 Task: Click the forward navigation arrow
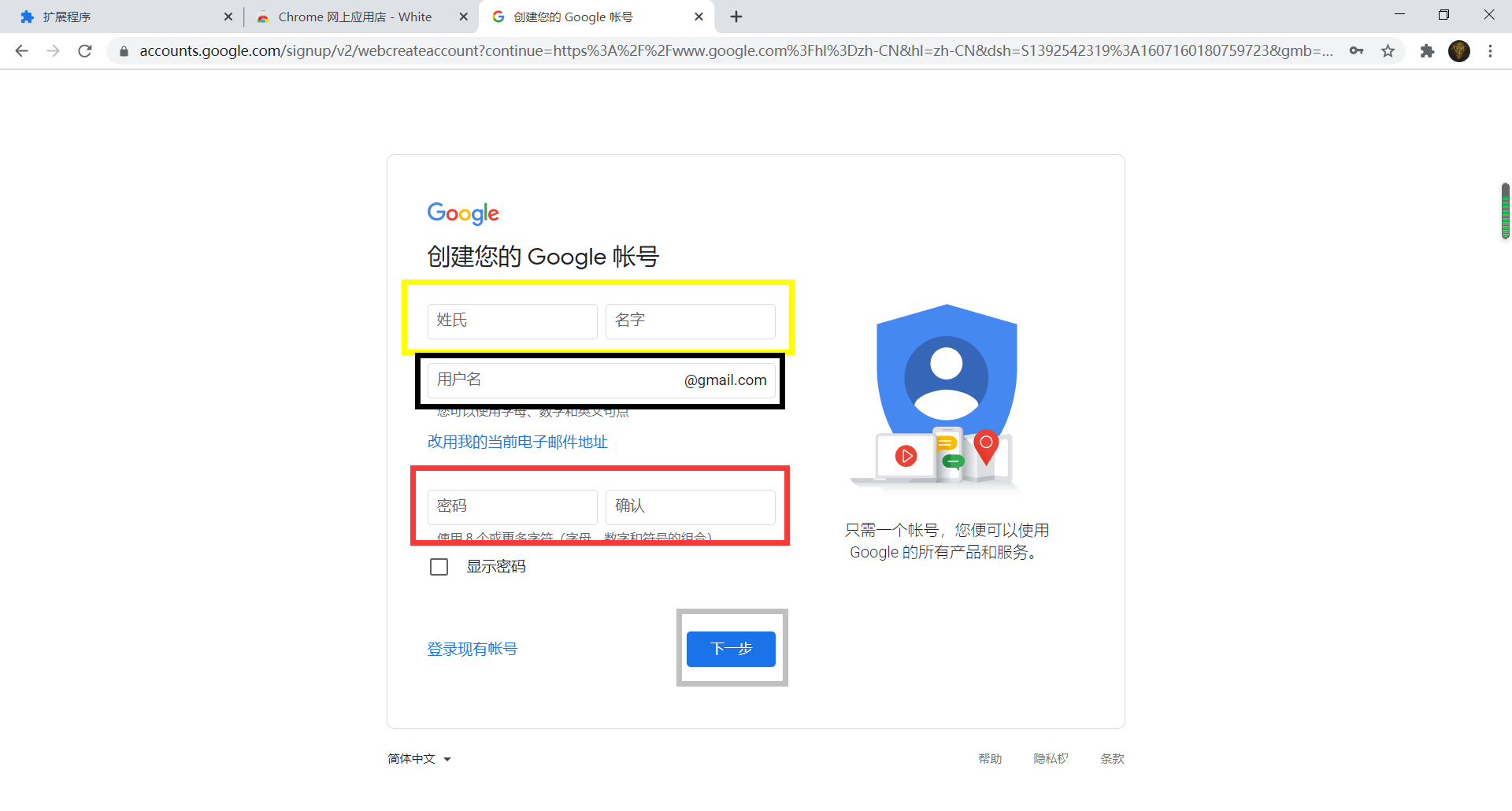[x=54, y=51]
